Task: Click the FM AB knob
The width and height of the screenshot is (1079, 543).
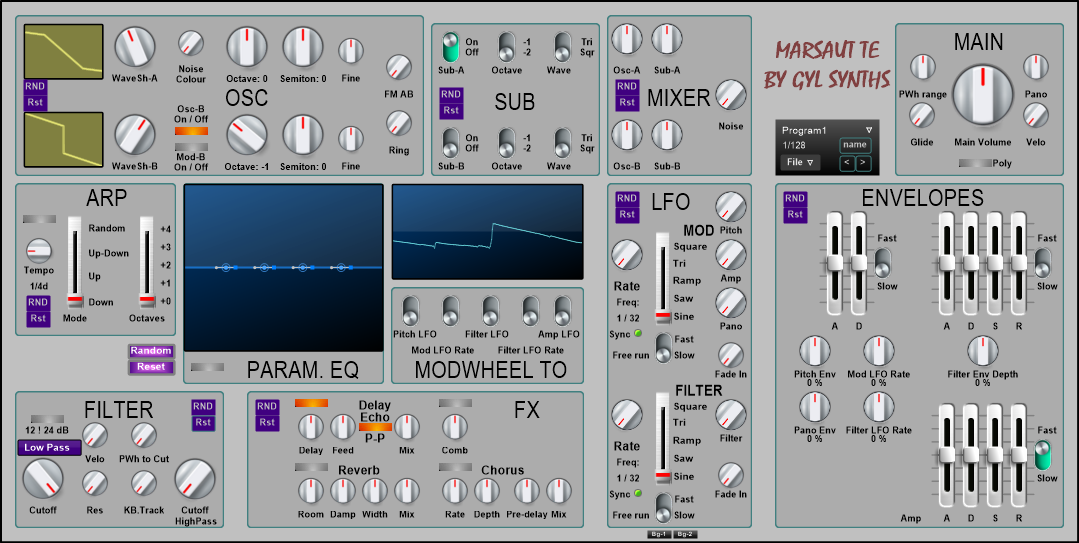Action: [x=399, y=67]
